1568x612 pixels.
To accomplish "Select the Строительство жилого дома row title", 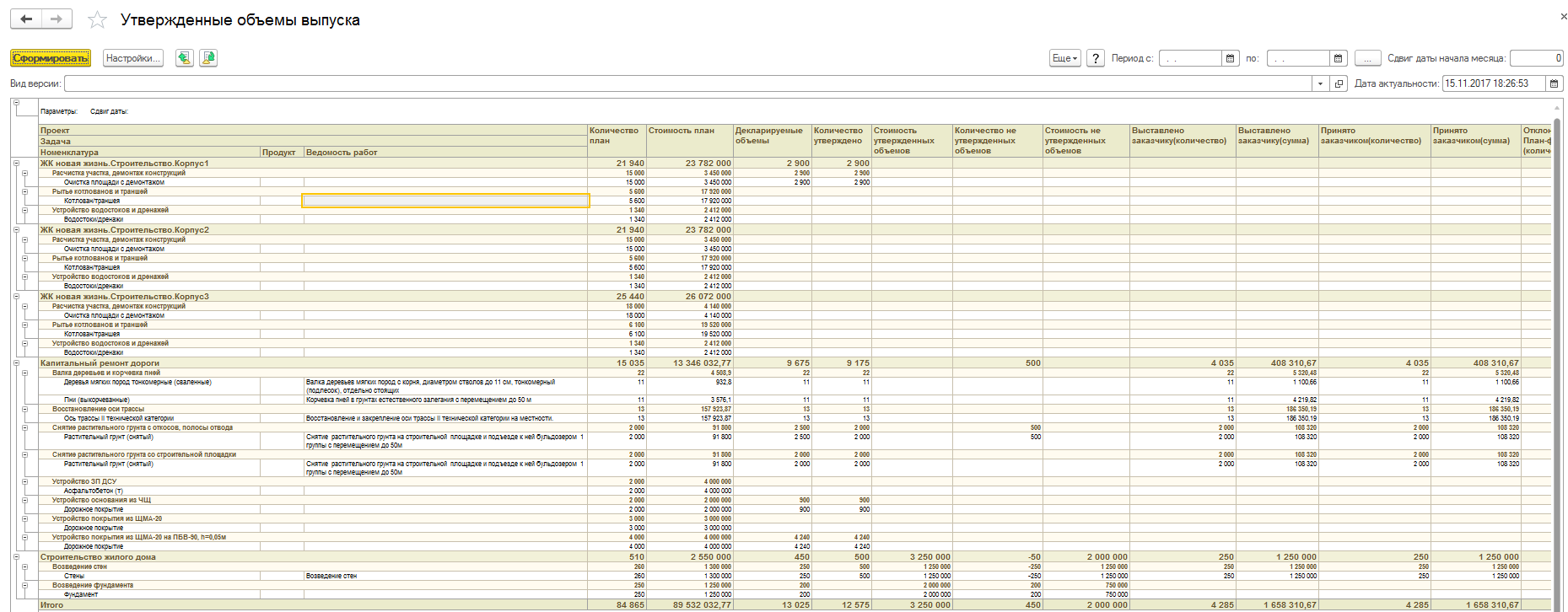I will tap(98, 557).
